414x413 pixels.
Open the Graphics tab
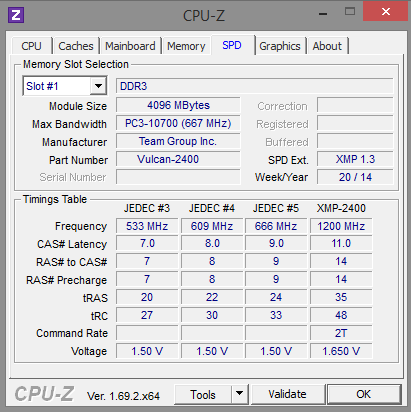[280, 46]
